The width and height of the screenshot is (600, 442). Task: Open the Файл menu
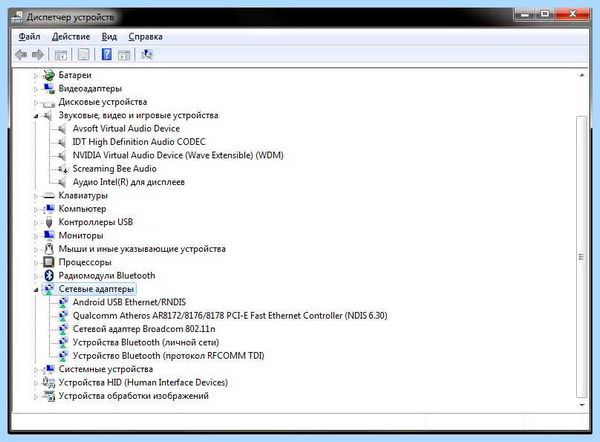click(x=29, y=37)
